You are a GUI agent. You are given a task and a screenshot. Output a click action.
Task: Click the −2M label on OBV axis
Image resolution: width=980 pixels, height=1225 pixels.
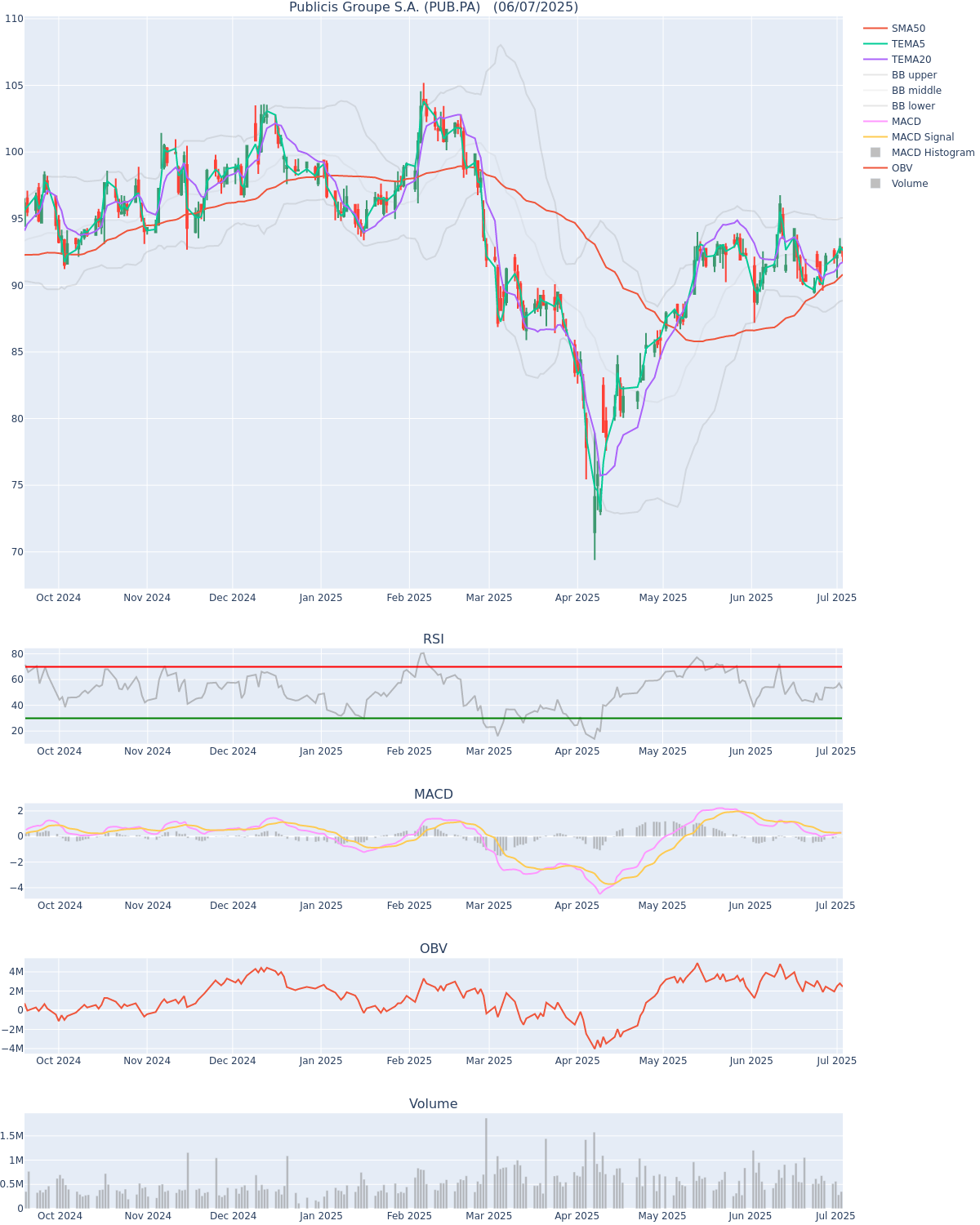point(13,1030)
